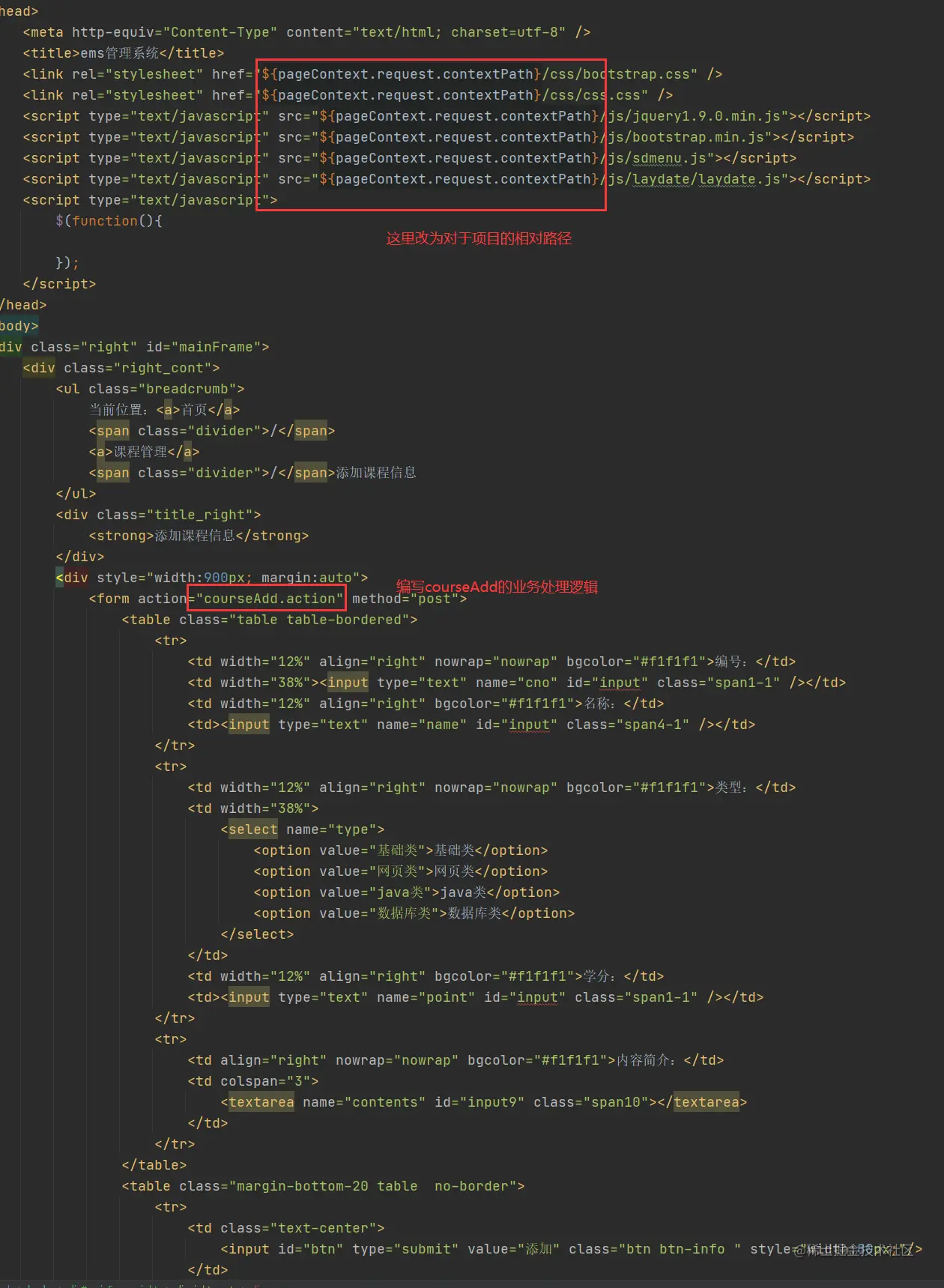Click 'laydate.js' in the script src

pyautogui.click(x=739, y=179)
